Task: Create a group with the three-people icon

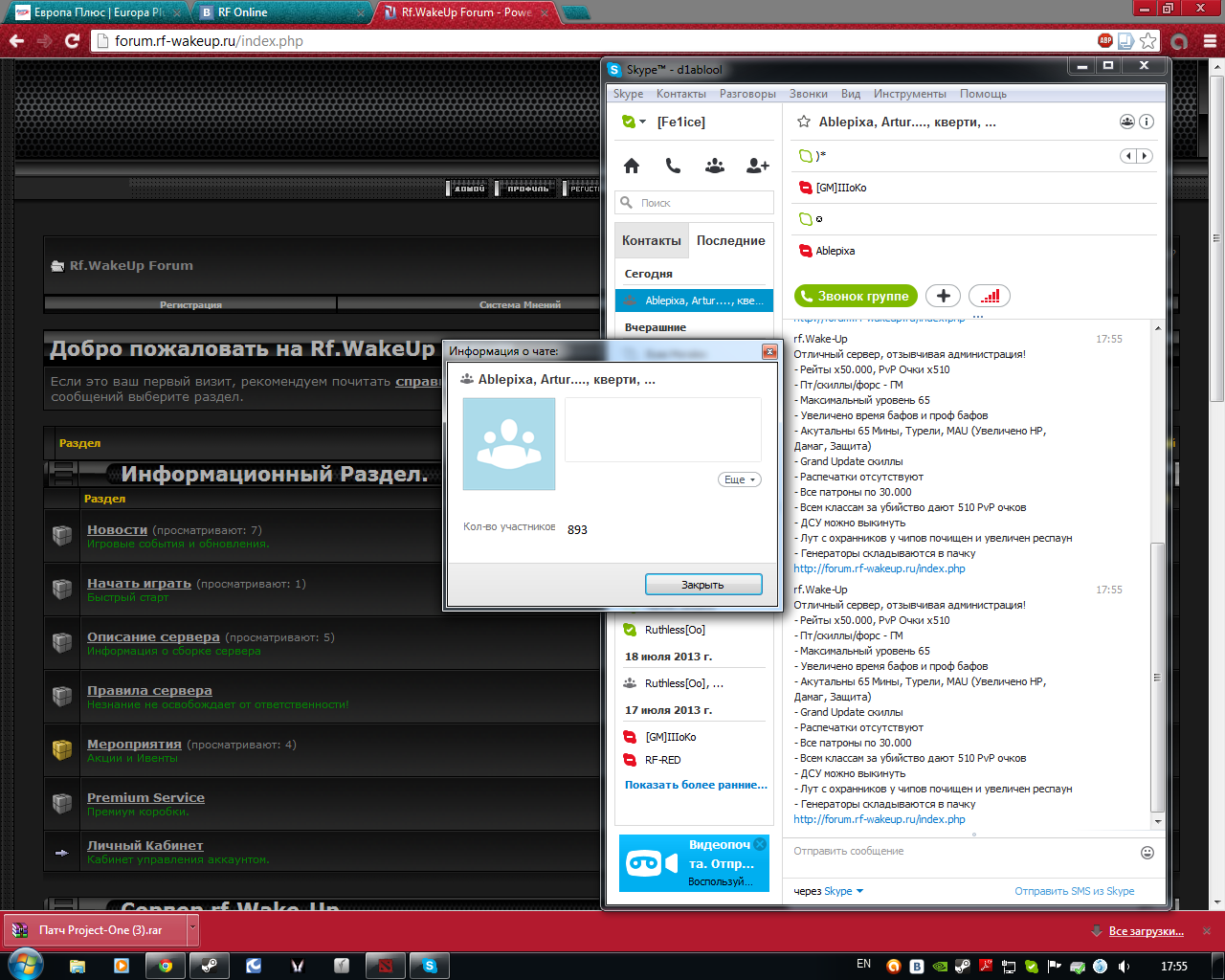Action: (x=715, y=166)
